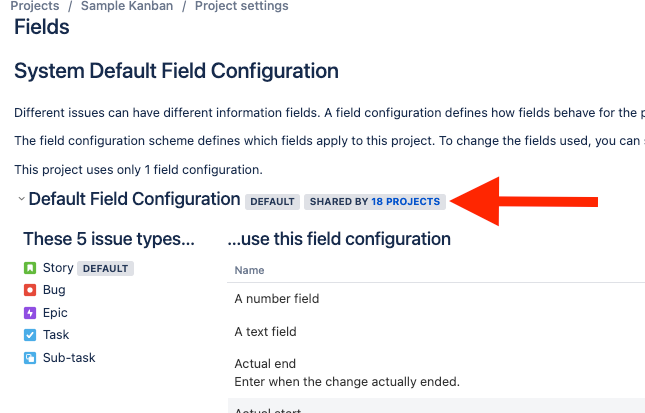Click the purple Epic lightning icon

click(30, 313)
